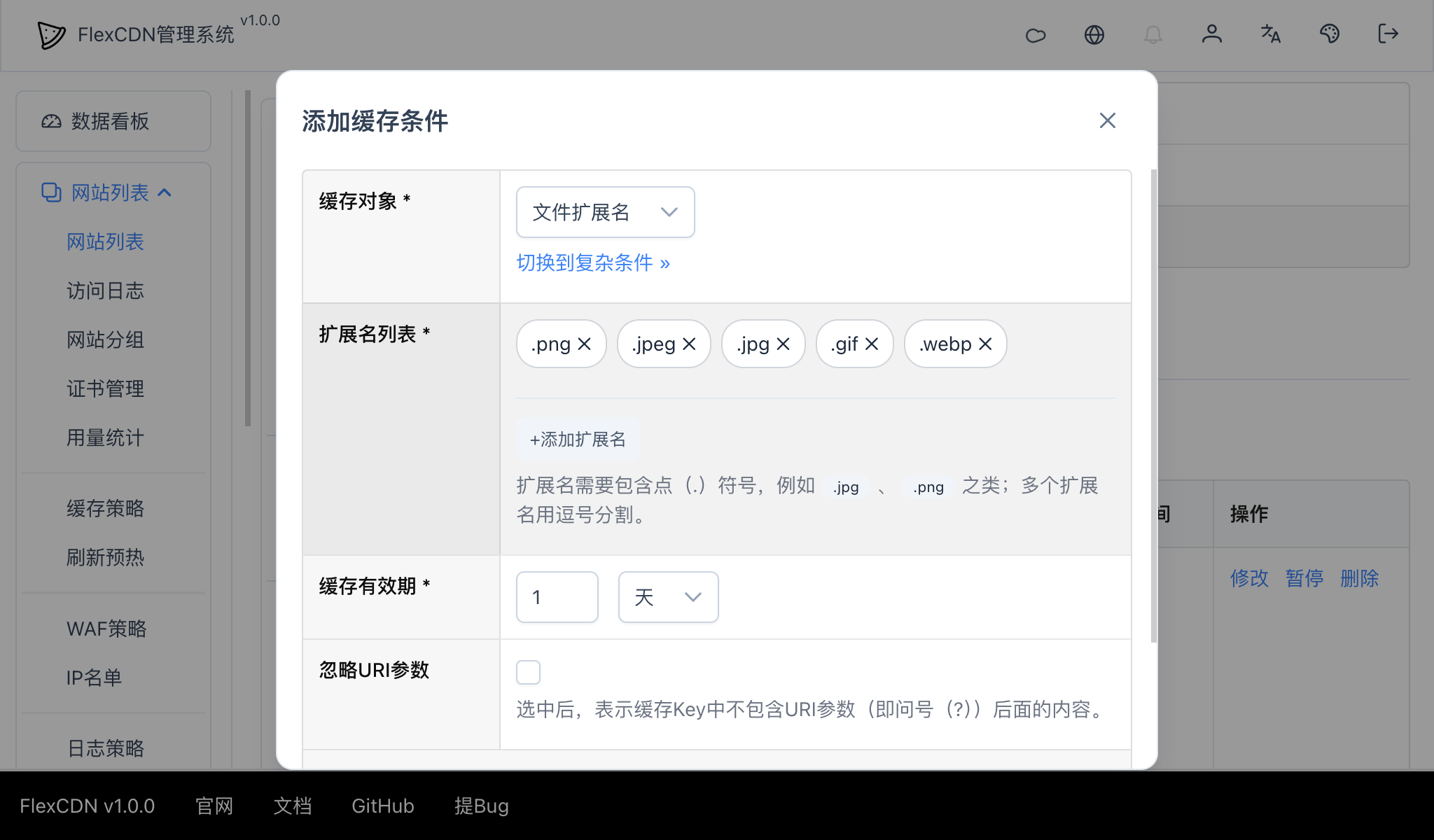Click the +添加扩展名 button
Screen dimensions: 1434x840
(577, 439)
